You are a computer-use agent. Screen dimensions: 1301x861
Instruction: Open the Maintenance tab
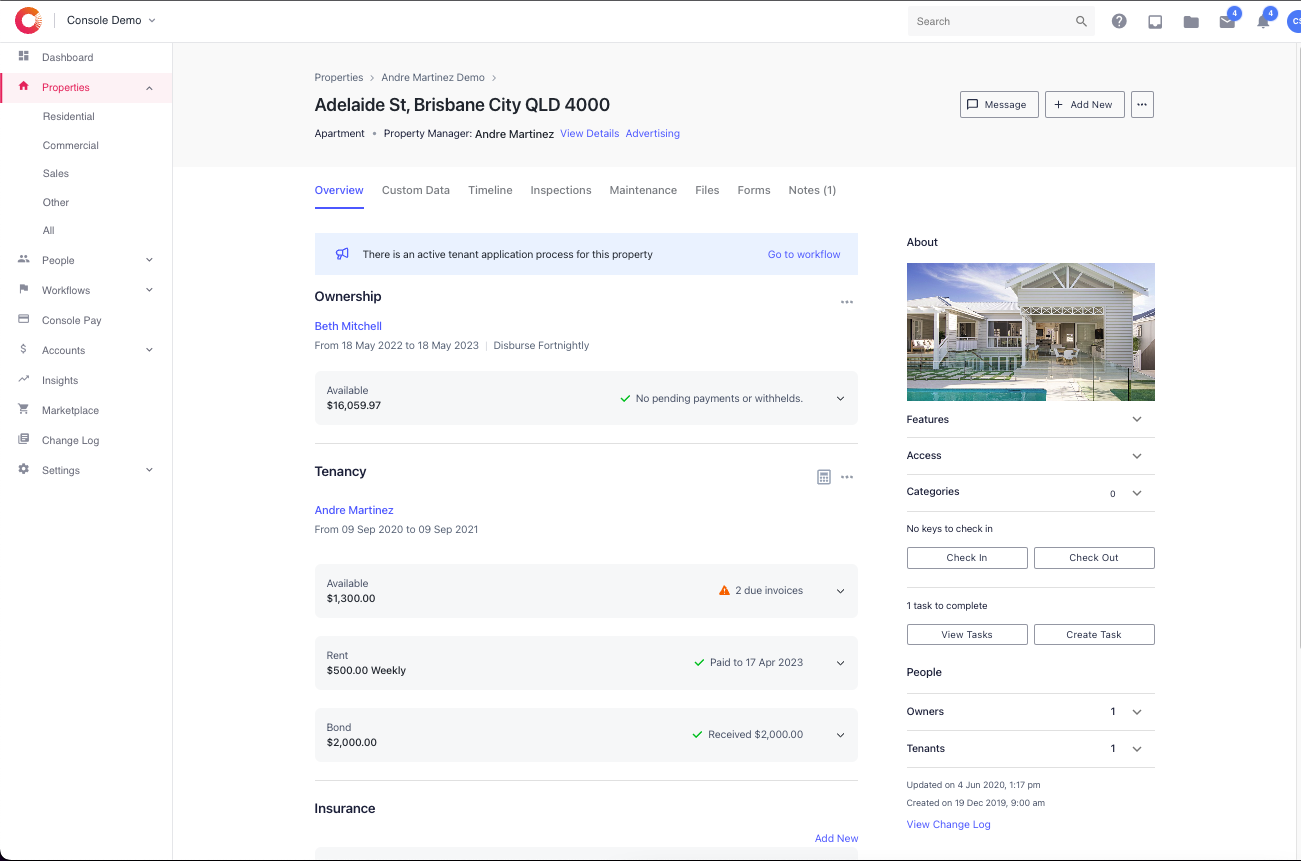[643, 190]
